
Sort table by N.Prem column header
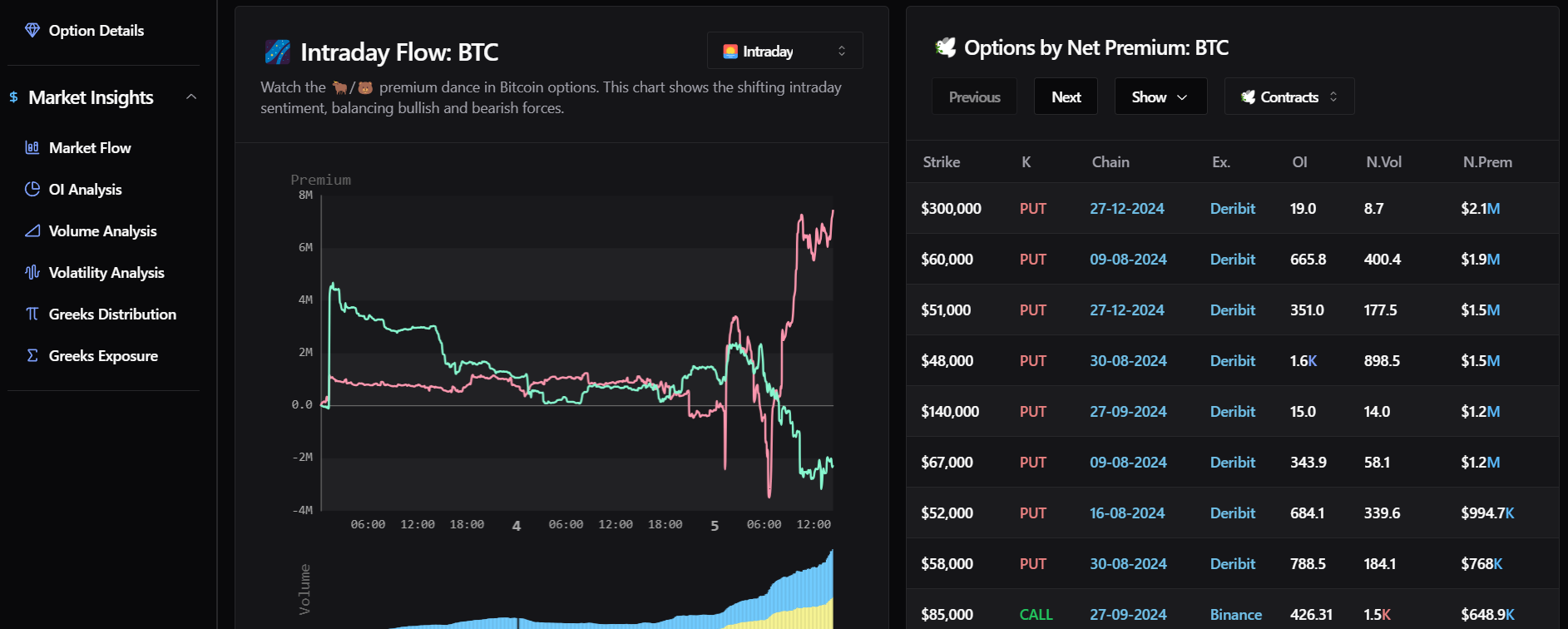1487,161
